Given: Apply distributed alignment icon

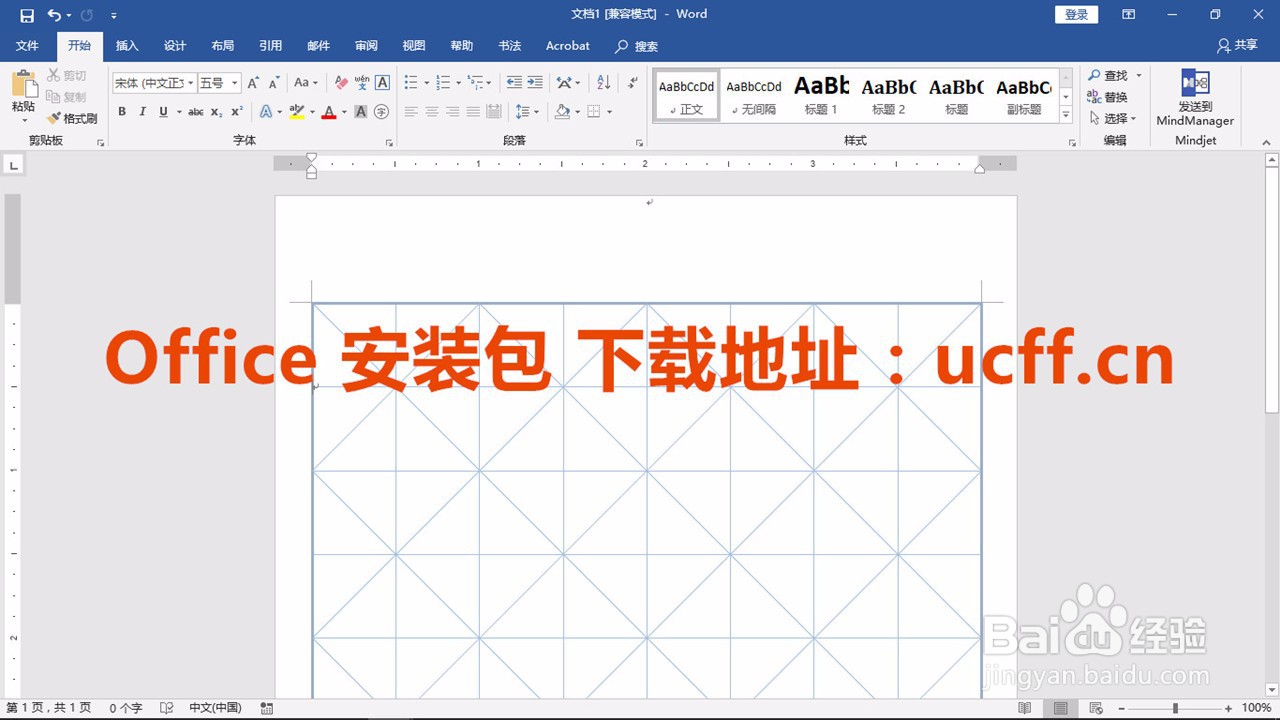Looking at the screenshot, I should pyautogui.click(x=493, y=112).
